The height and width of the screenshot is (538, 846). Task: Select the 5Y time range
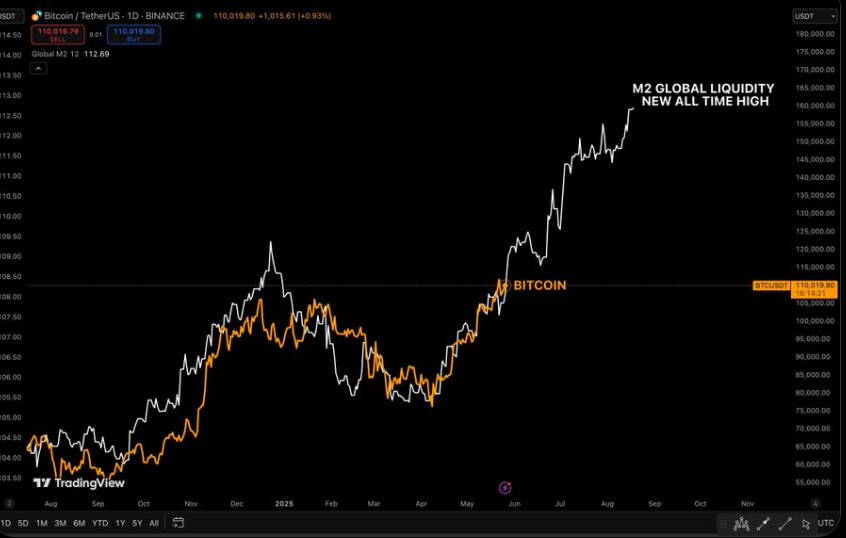(x=137, y=523)
